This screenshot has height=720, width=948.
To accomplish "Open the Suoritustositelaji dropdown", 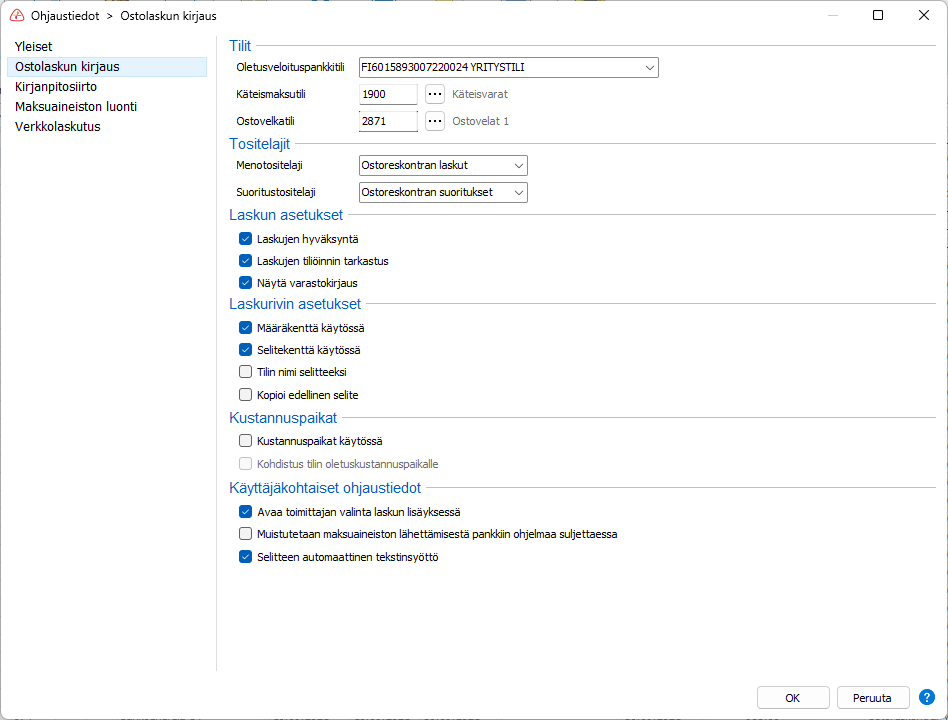I will pos(443,192).
